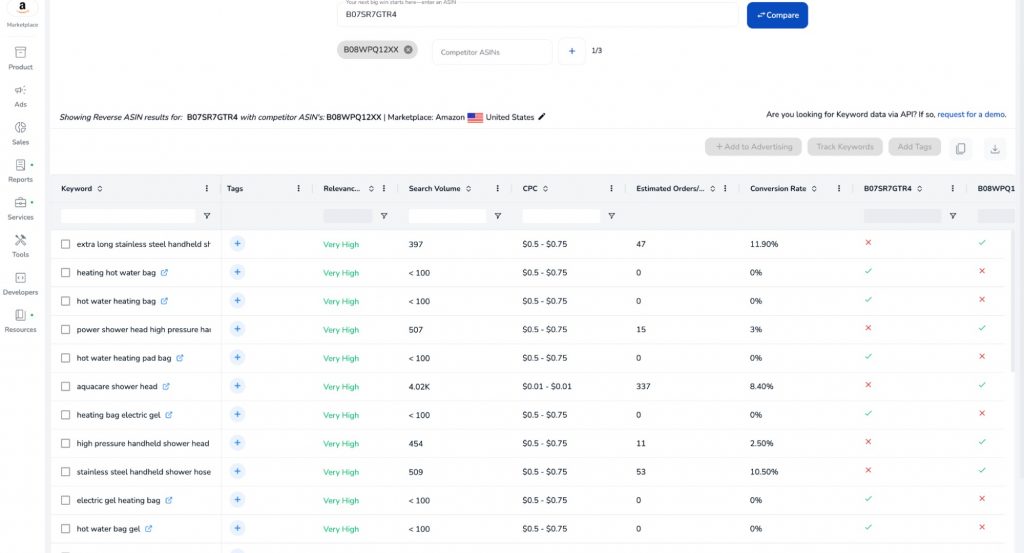The image size is (1024, 553).
Task: Open external link for hot water heating bag
Action: pyautogui.click(x=165, y=301)
